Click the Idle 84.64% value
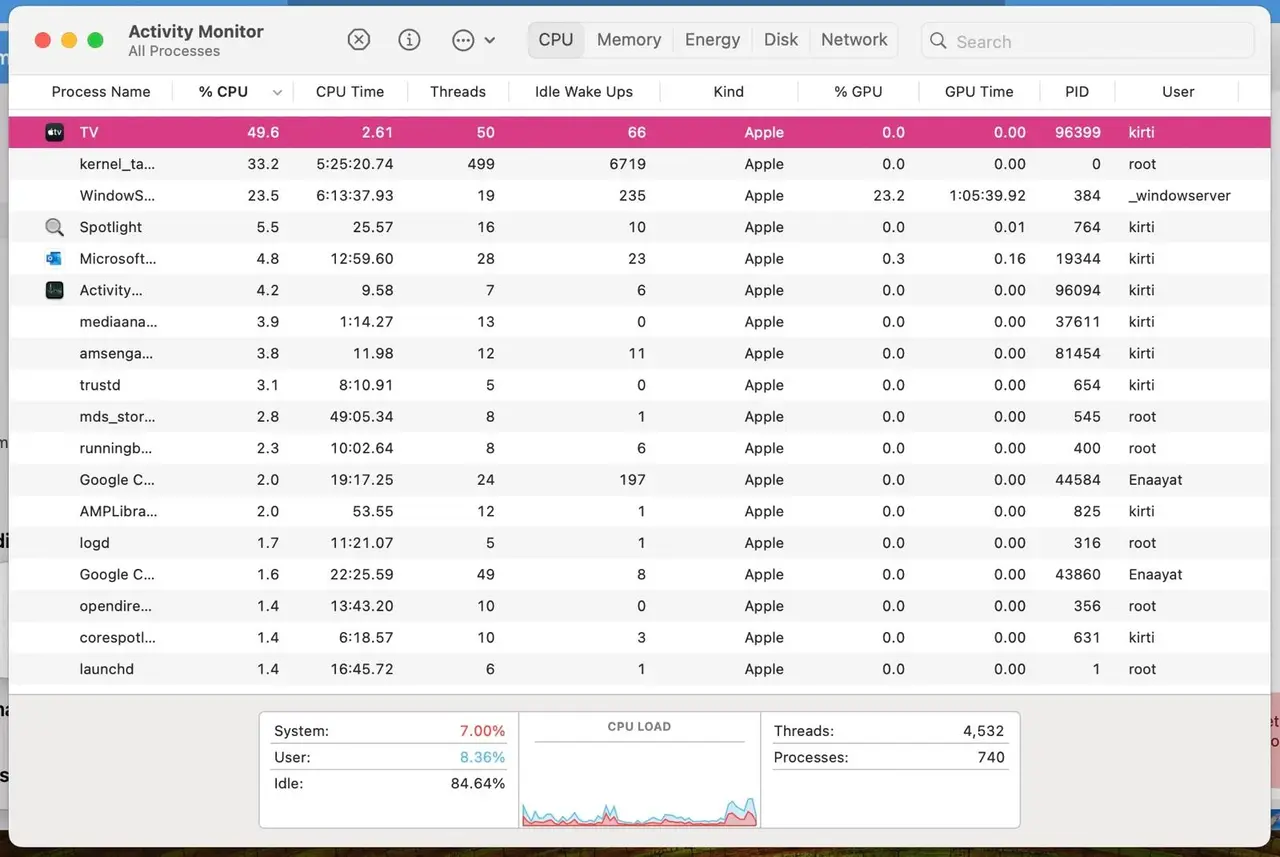The height and width of the screenshot is (857, 1280). [x=478, y=783]
